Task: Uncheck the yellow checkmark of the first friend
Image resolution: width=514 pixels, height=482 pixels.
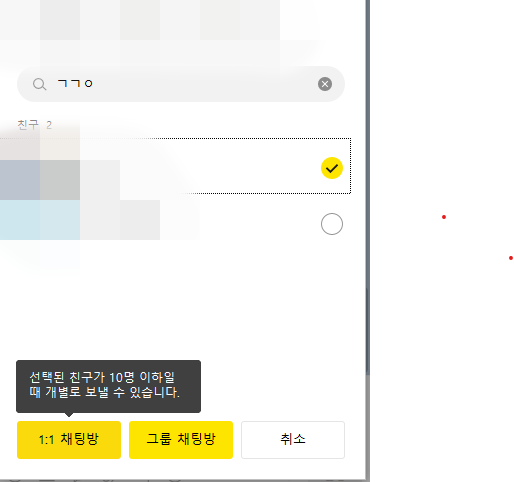Action: [x=332, y=168]
